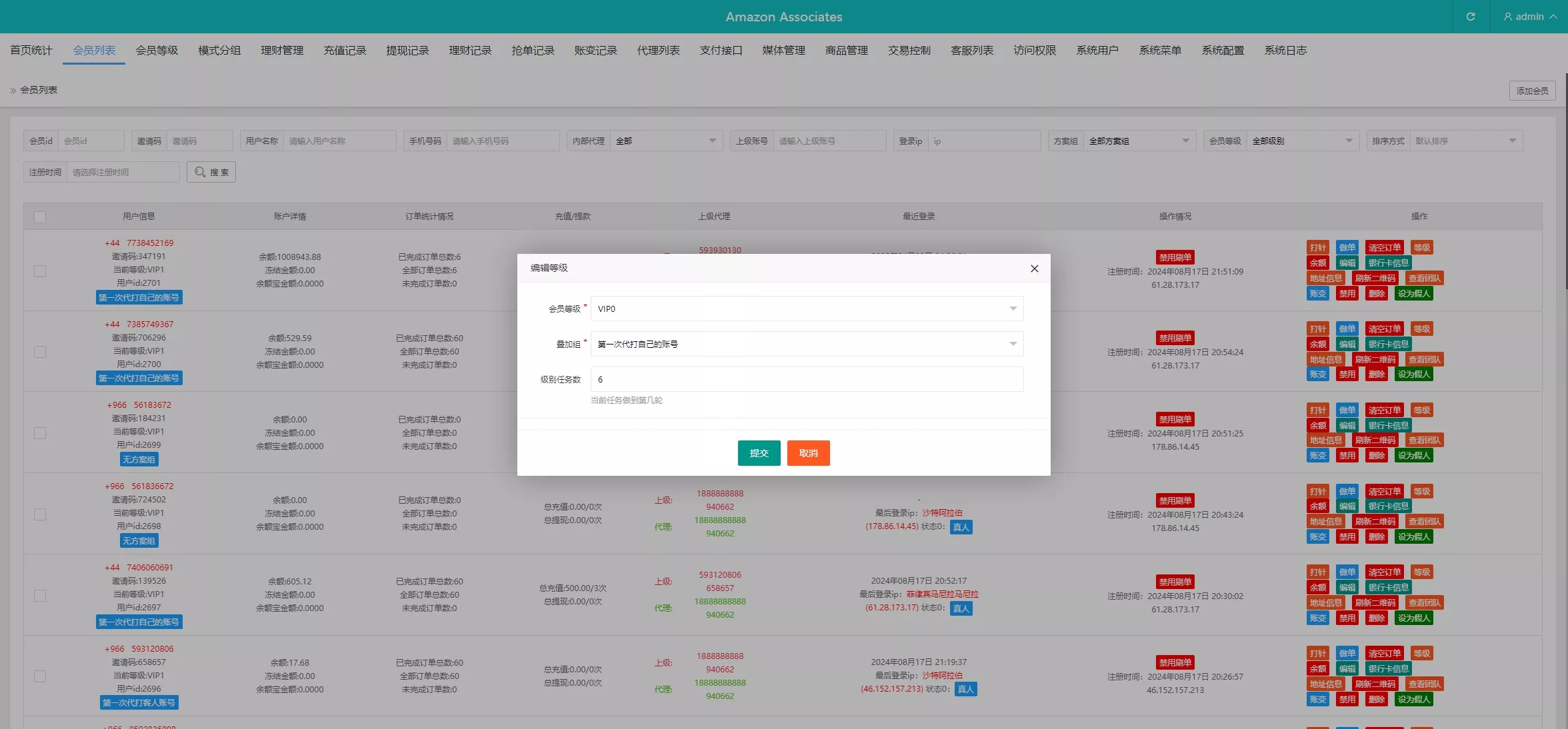Open the 排序方式 sorting dropdown
1568x729 pixels.
(1465, 141)
